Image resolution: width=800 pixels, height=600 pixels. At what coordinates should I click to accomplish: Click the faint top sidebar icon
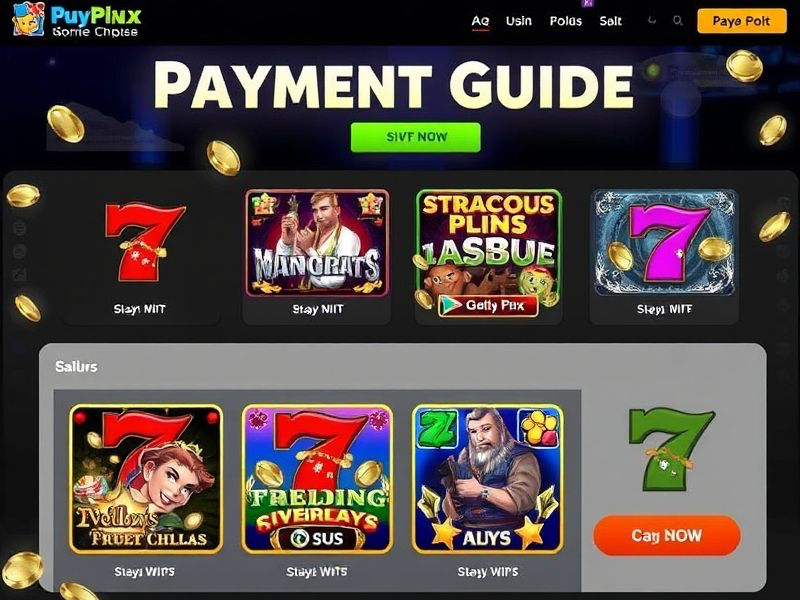click(20, 227)
